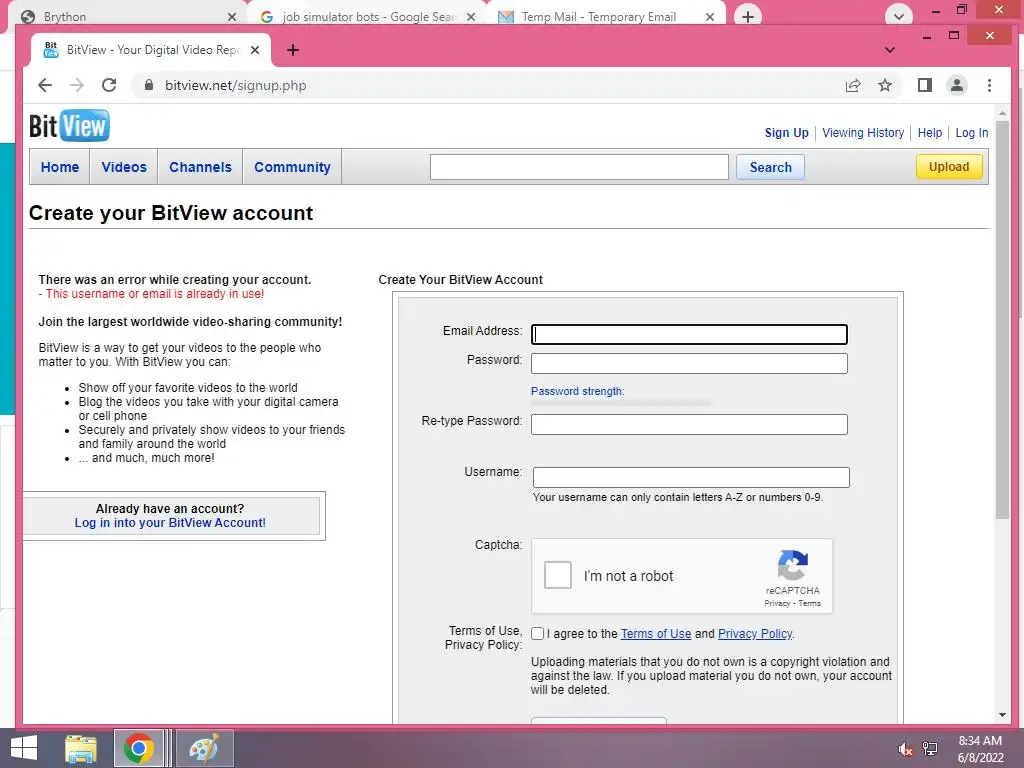Image resolution: width=1024 pixels, height=768 pixels.
Task: Click the password strength meter bar
Action: pyautogui.click(x=620, y=403)
